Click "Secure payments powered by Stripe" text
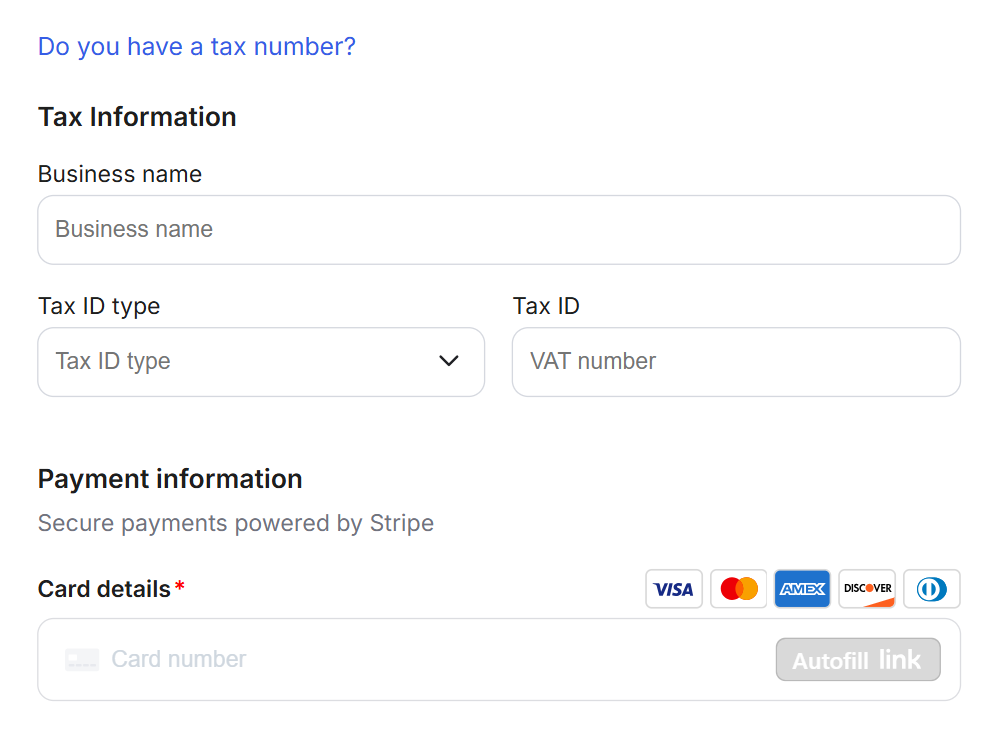Screen dimensions: 997x731 [236, 523]
